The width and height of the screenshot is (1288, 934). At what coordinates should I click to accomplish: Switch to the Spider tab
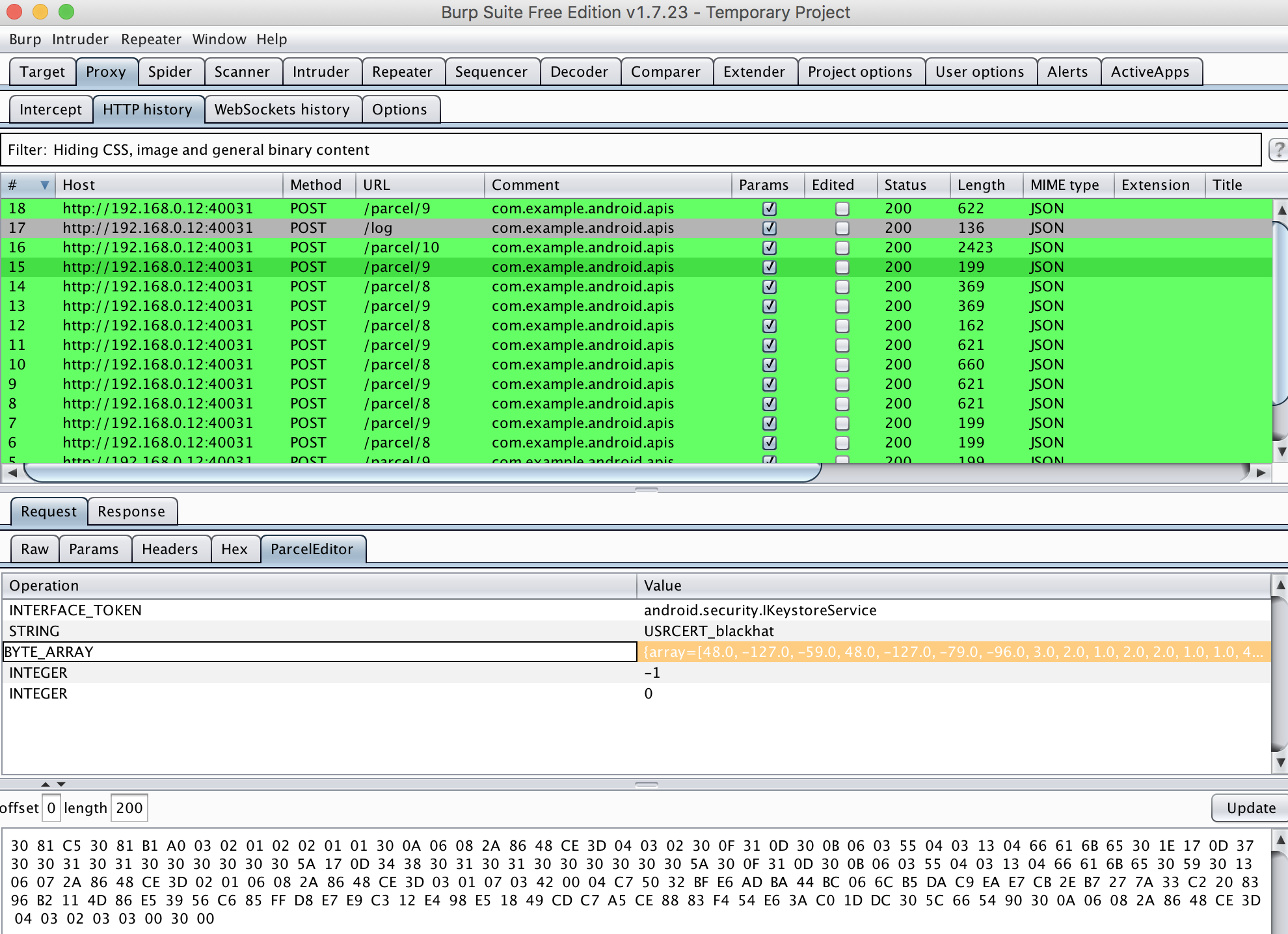pos(170,72)
